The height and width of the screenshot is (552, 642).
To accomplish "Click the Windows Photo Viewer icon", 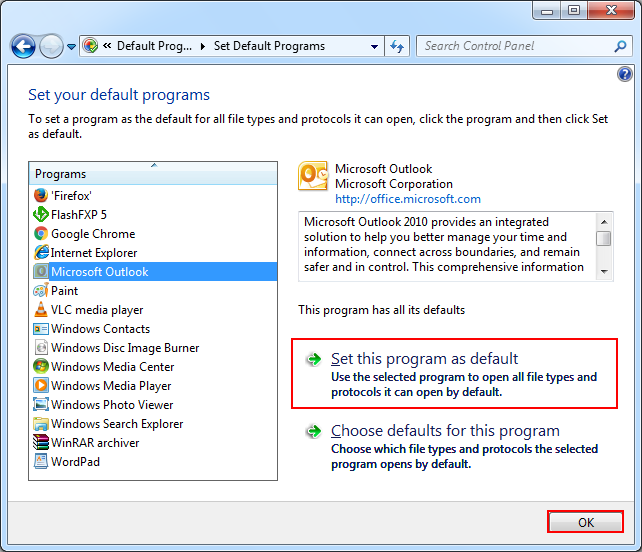I will point(41,404).
